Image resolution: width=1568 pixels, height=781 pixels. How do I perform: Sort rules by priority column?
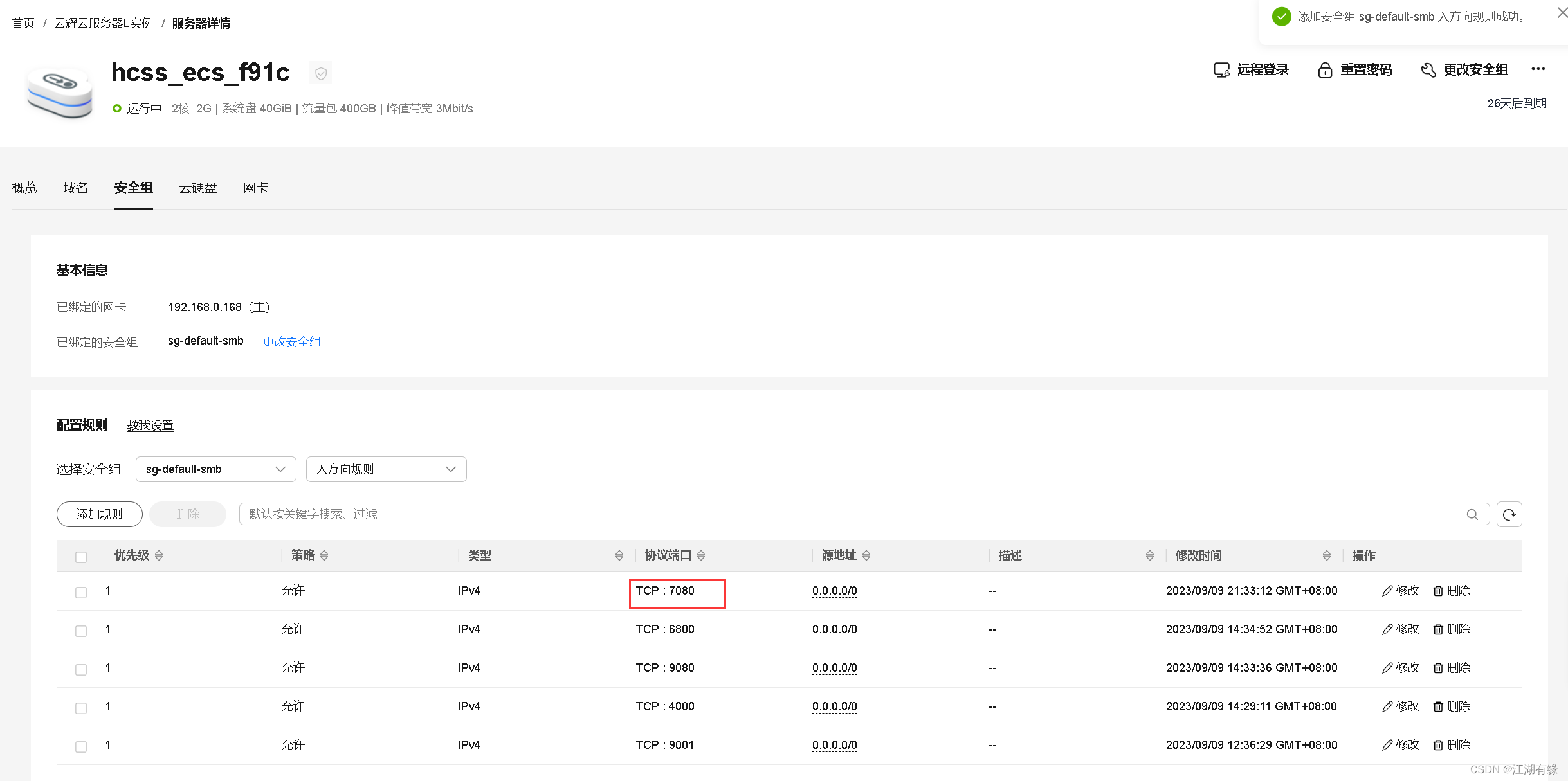pyautogui.click(x=159, y=555)
